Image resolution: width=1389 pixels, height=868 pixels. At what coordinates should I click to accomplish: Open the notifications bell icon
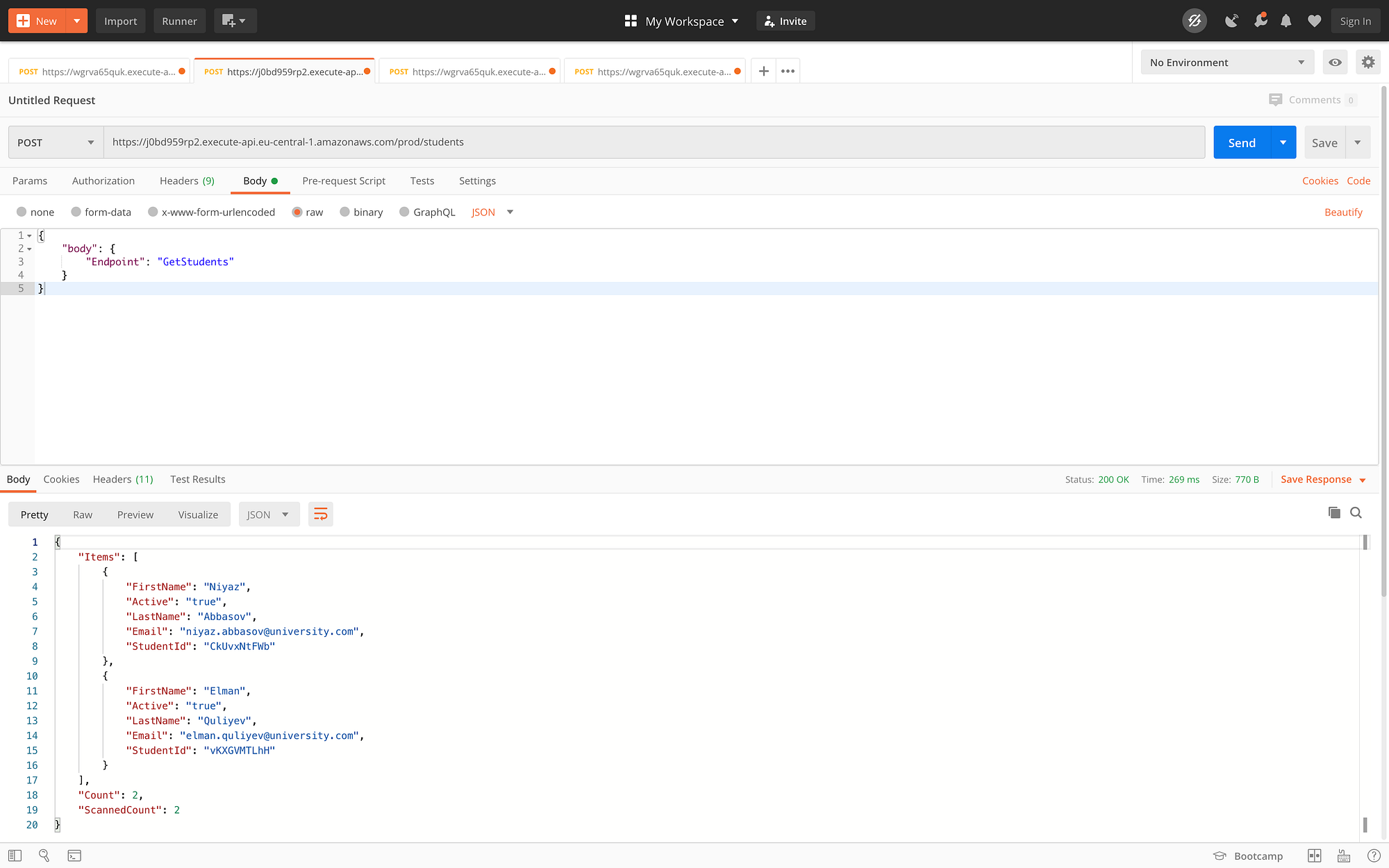1286,21
